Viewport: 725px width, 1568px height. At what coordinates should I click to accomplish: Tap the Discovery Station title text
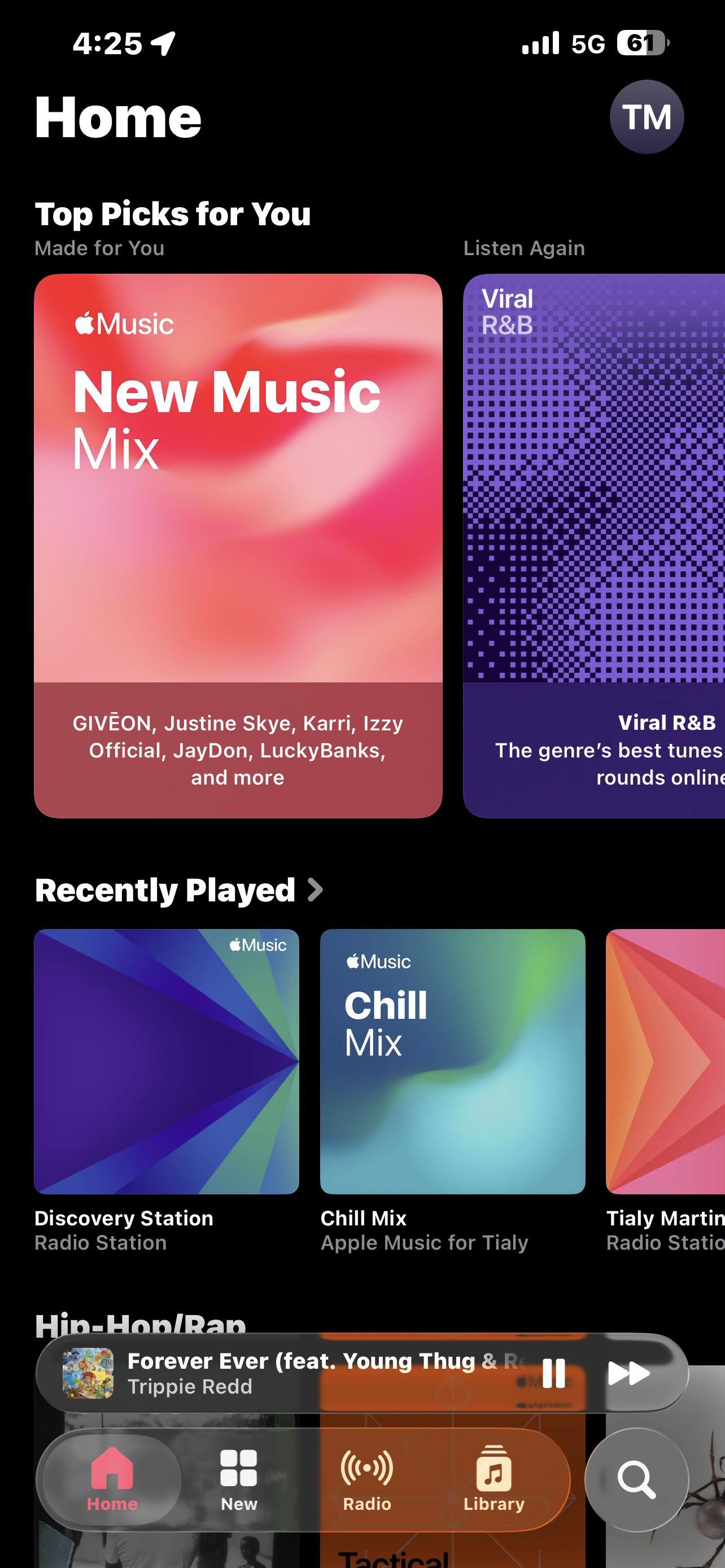(x=124, y=1218)
